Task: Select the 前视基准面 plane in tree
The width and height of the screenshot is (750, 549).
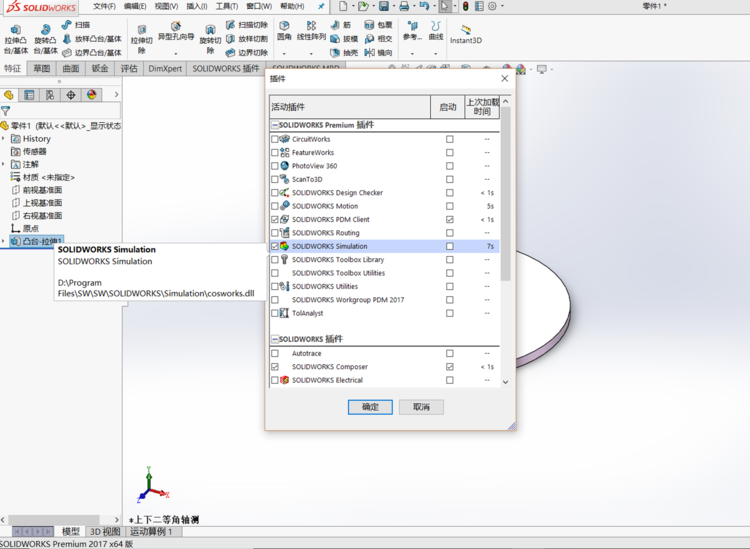Action: pyautogui.click(x=37, y=190)
